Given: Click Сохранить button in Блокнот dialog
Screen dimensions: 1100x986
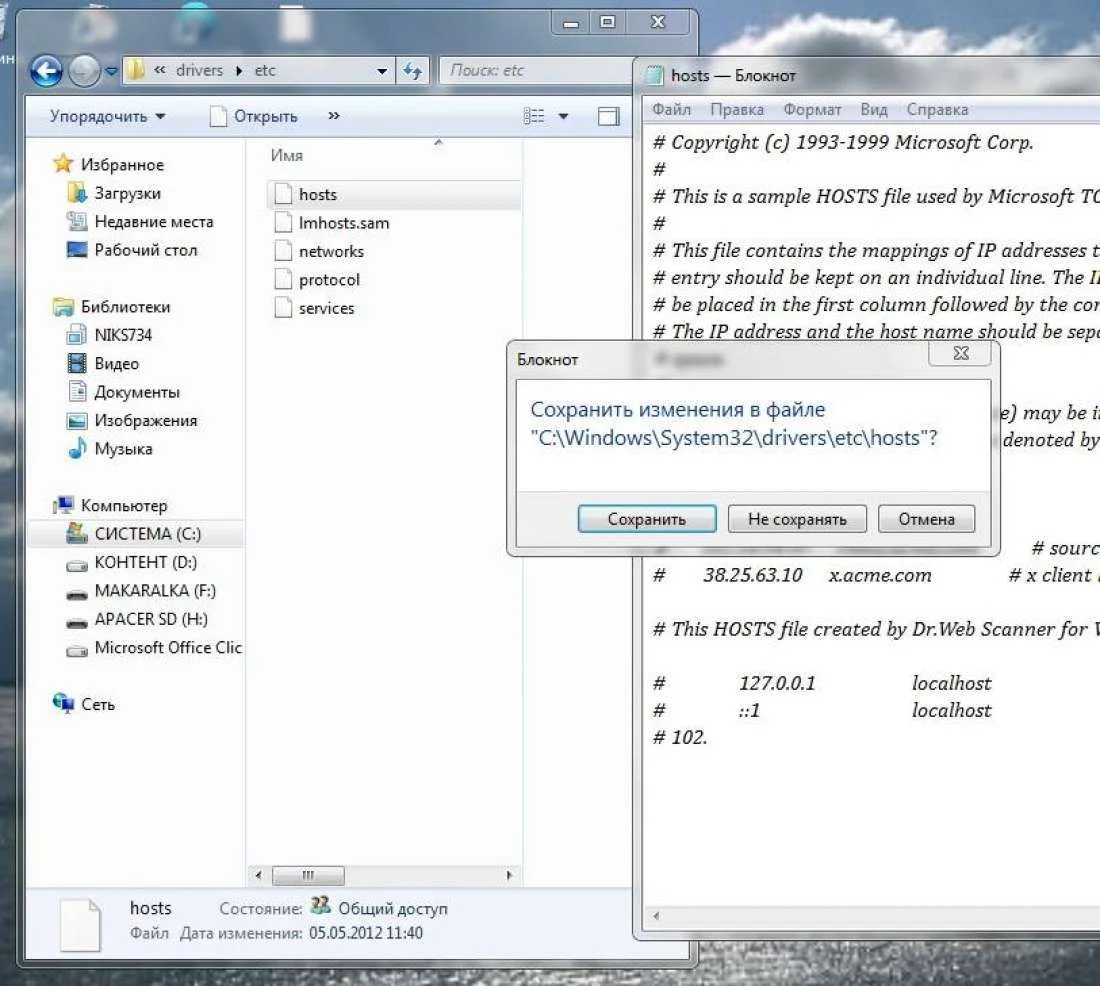Looking at the screenshot, I should pyautogui.click(x=647, y=519).
